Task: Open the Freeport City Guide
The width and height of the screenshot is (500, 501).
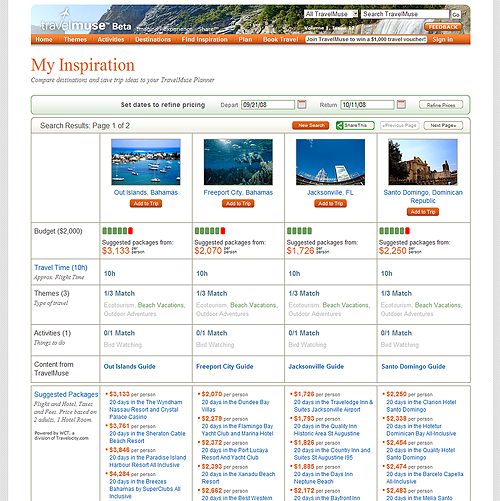Action: (224, 366)
